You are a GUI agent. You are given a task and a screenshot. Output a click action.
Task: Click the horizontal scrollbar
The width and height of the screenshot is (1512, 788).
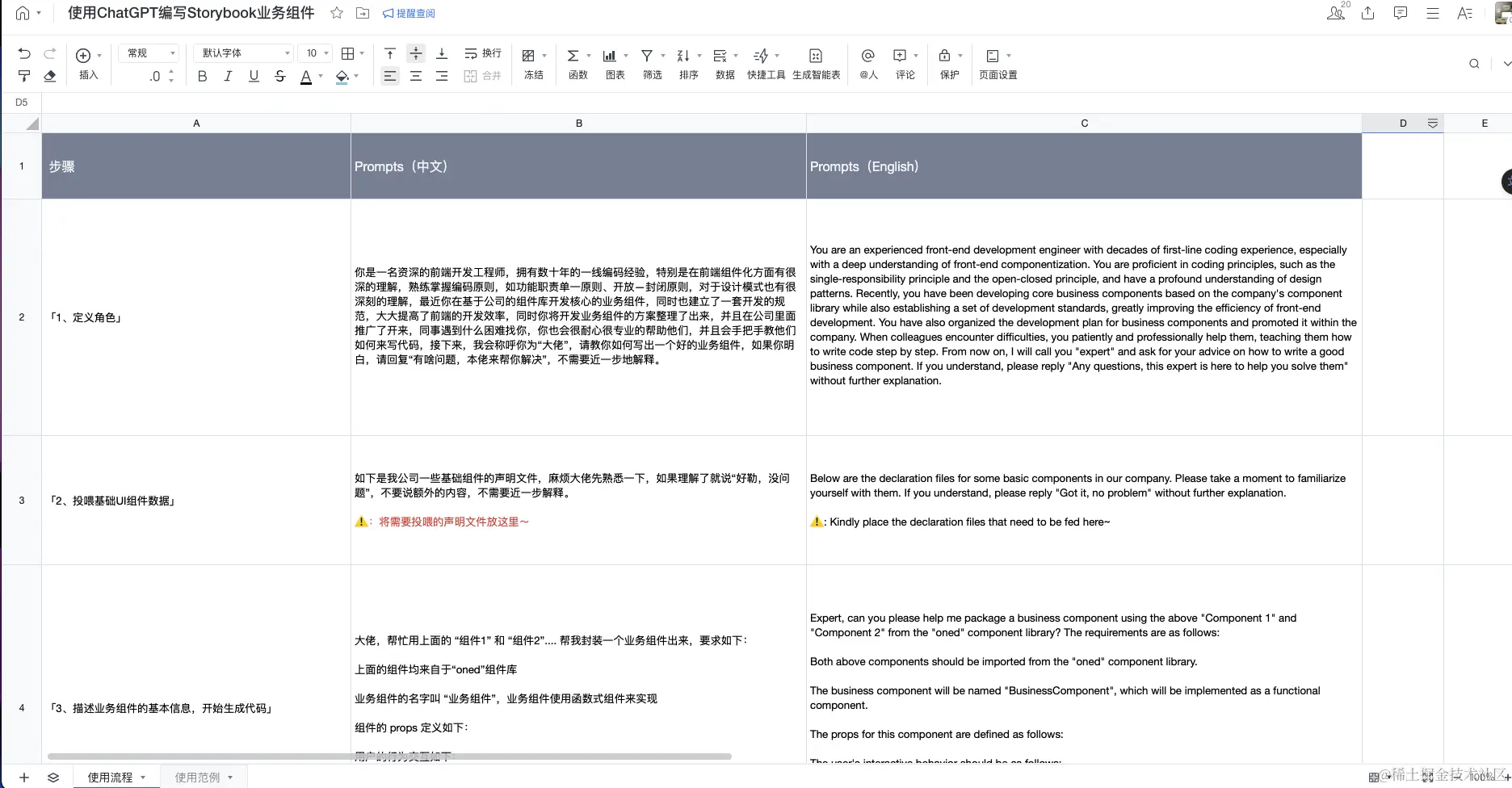click(x=389, y=757)
